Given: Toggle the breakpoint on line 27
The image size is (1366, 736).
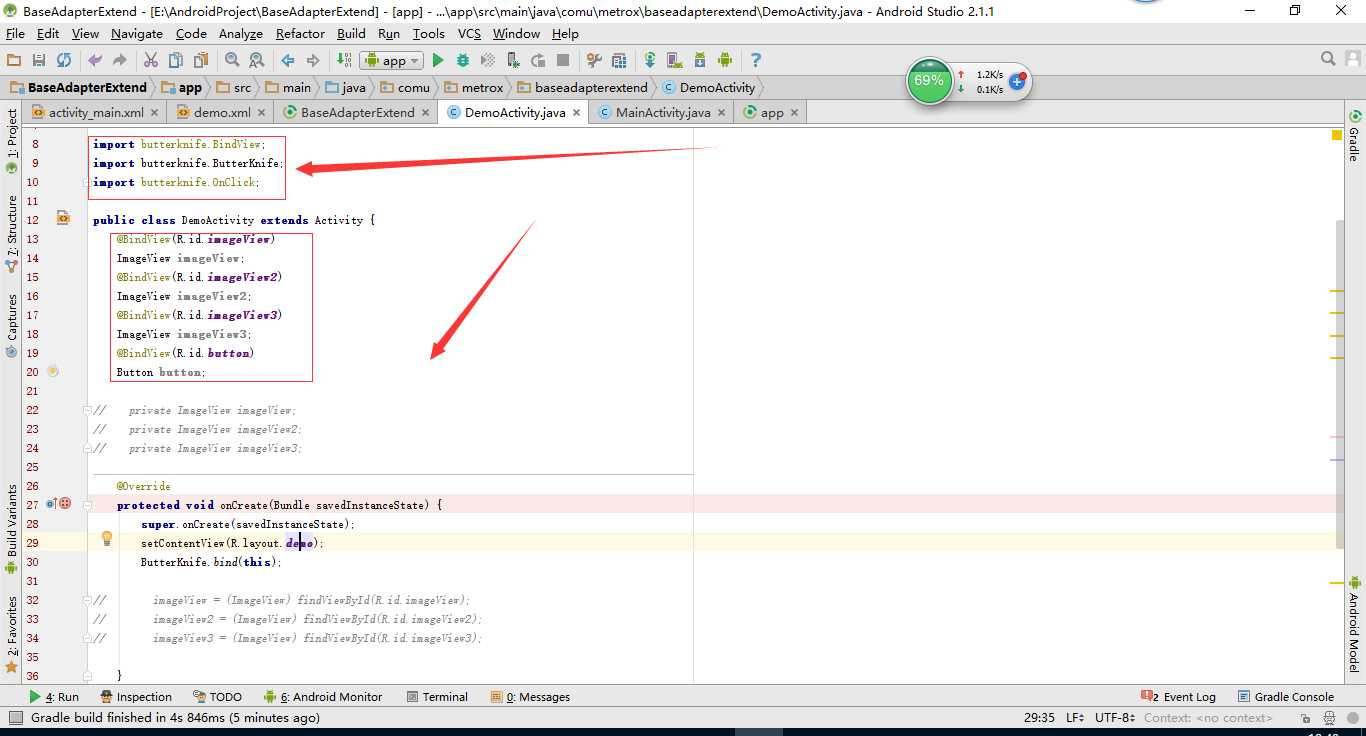Looking at the screenshot, I should [x=65, y=504].
